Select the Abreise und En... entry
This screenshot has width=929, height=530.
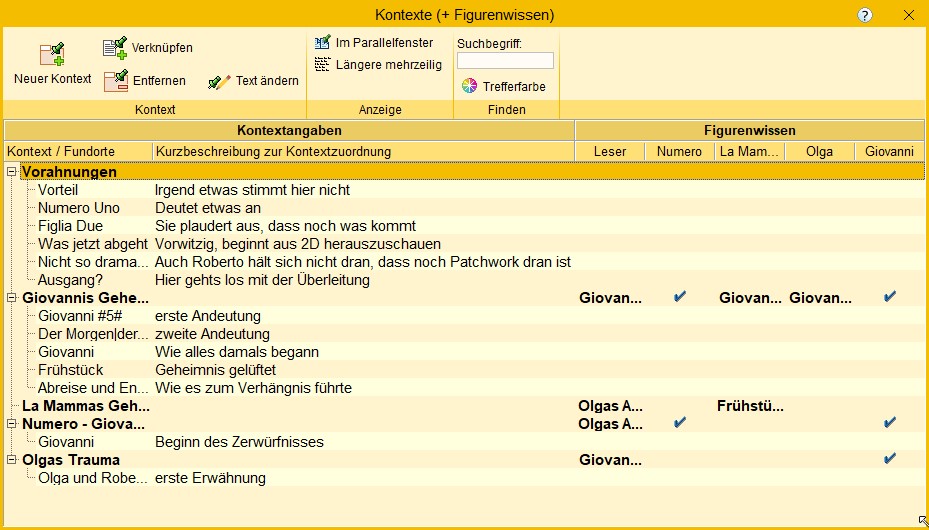93,388
